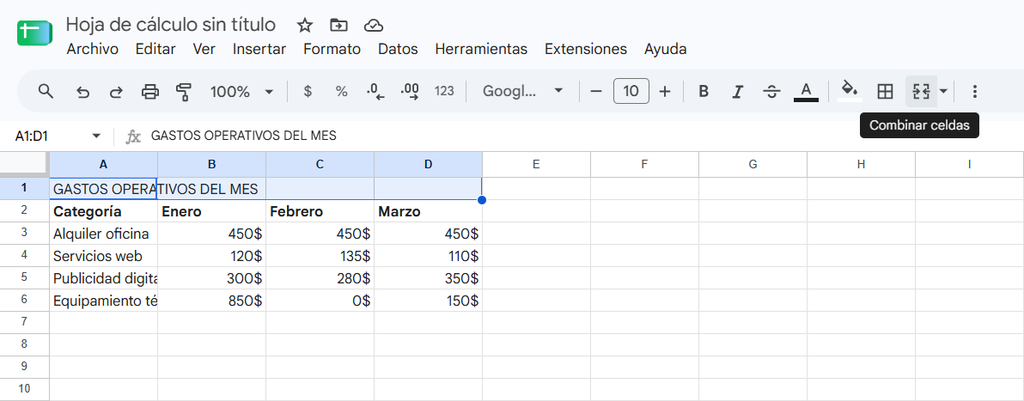Open the Archivo menu
1024x401 pixels.
[93, 49]
